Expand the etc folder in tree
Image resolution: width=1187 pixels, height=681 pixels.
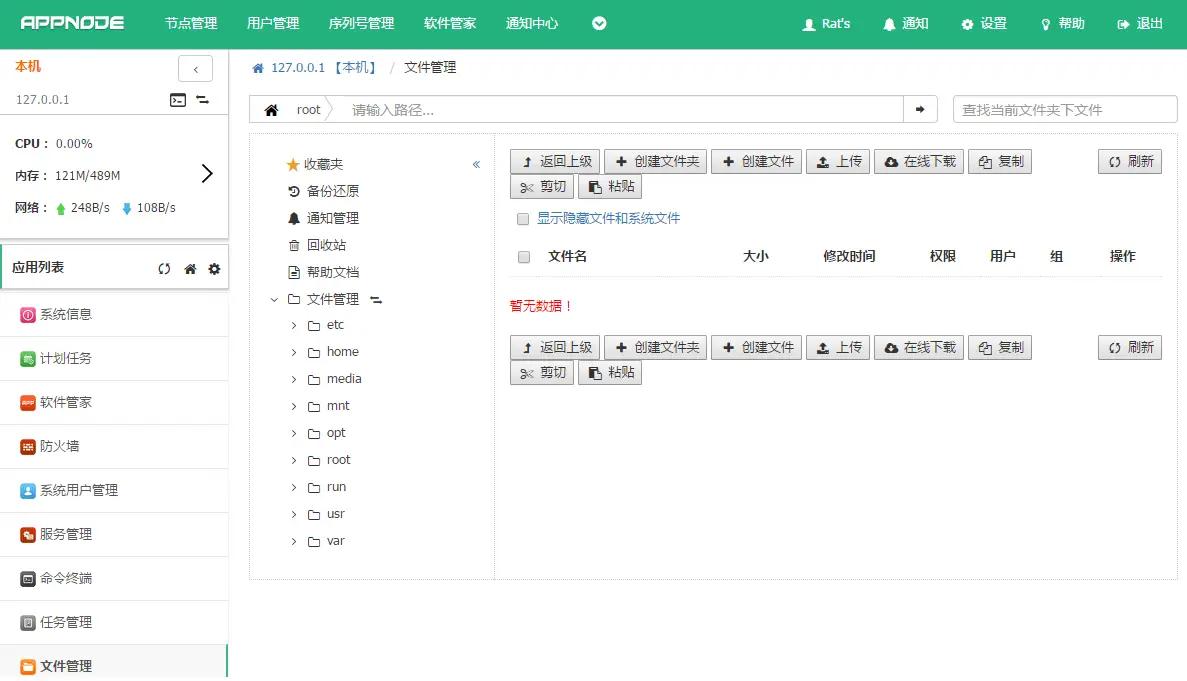pos(293,326)
